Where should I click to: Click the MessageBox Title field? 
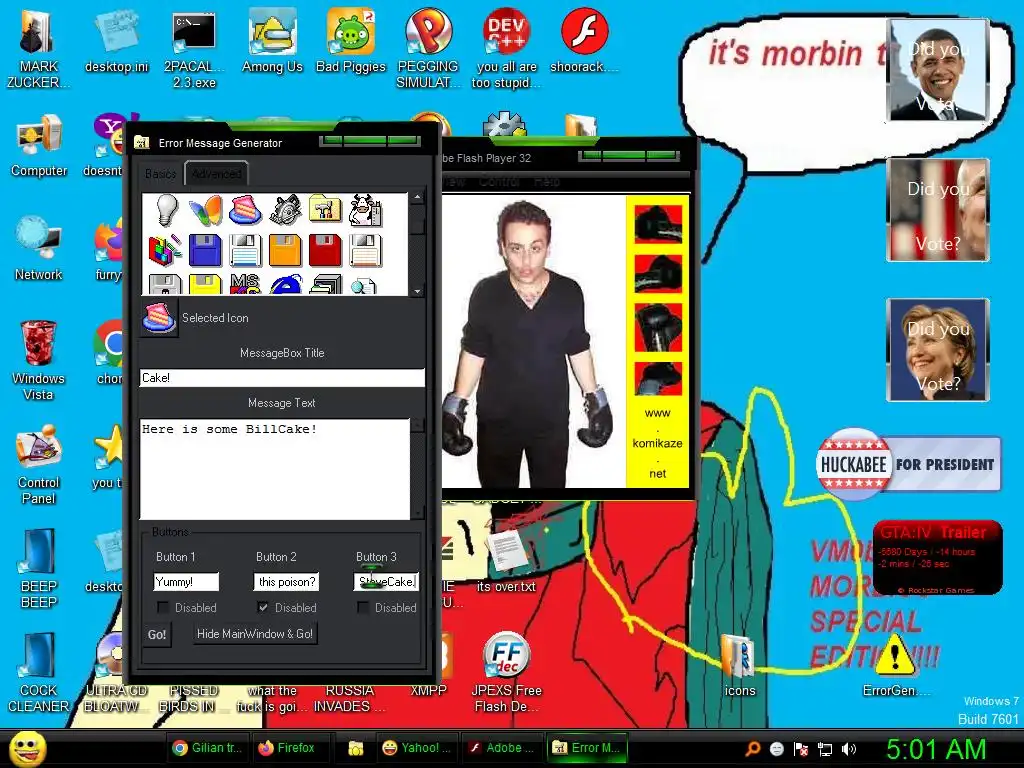click(281, 377)
